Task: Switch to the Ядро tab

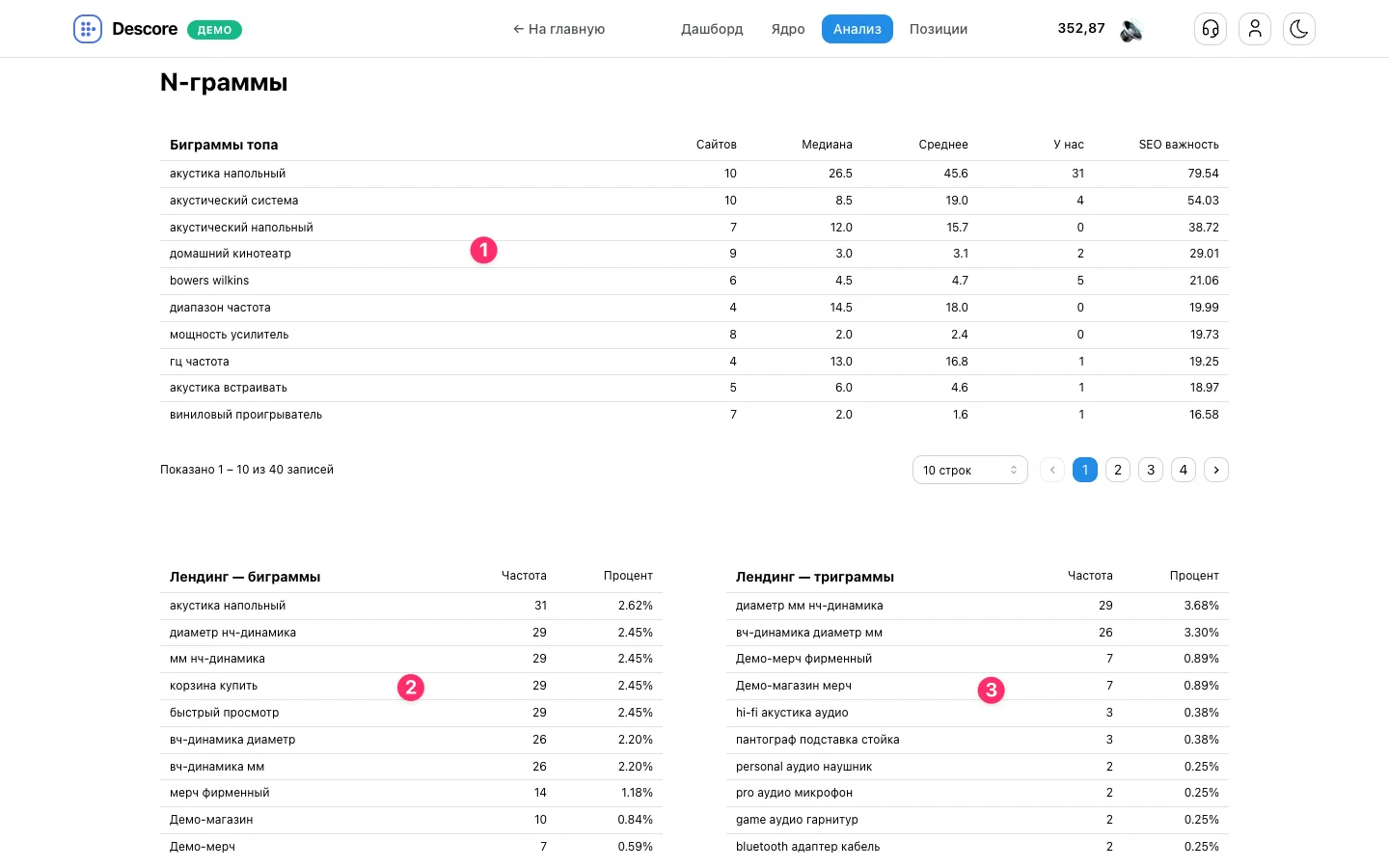Action: pos(788,29)
